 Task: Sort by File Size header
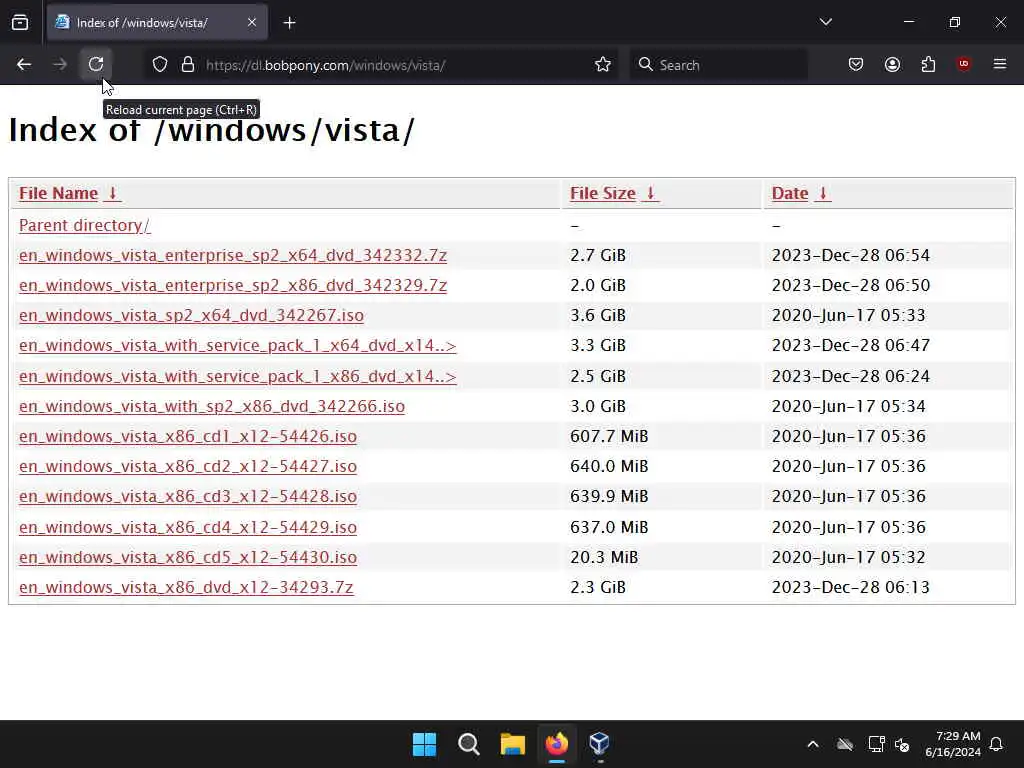point(602,193)
